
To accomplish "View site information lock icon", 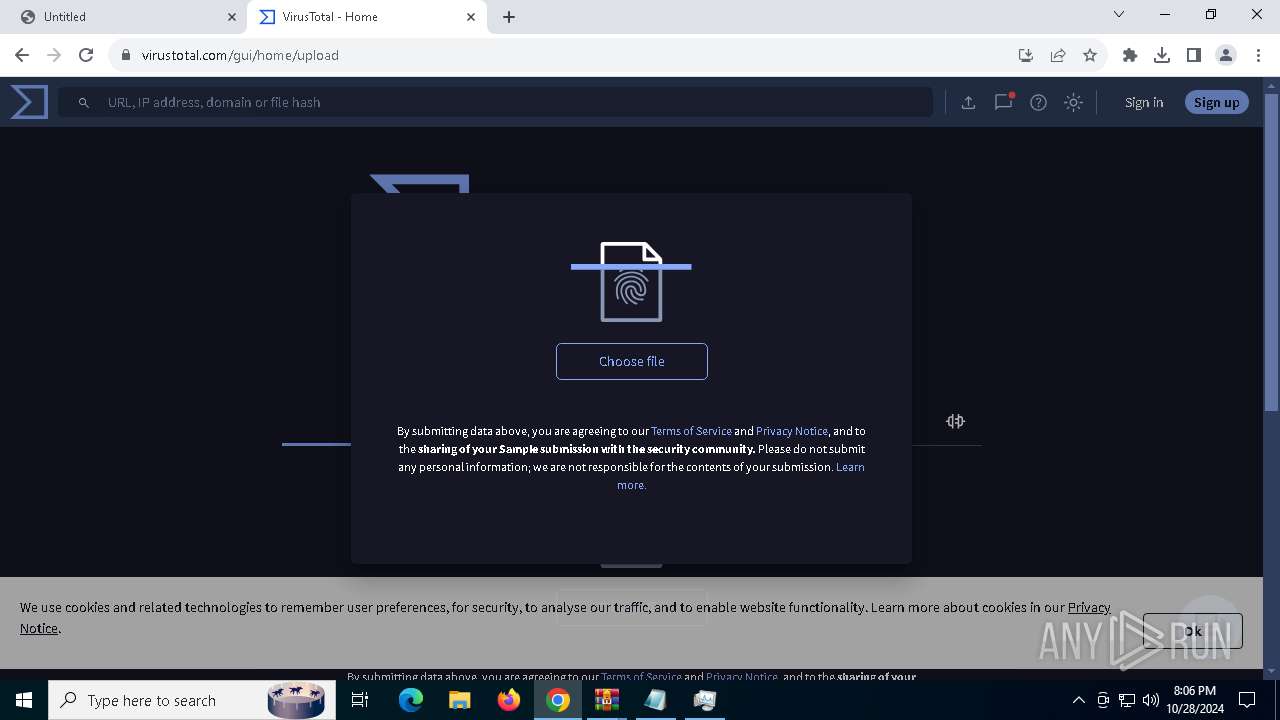I will (126, 55).
